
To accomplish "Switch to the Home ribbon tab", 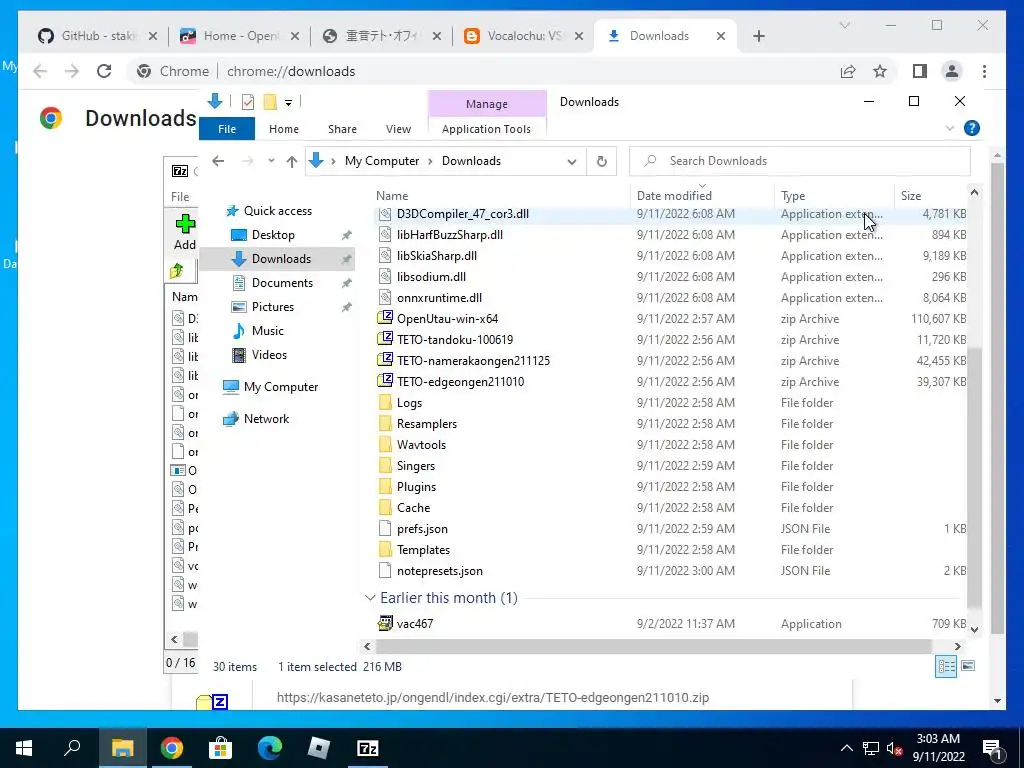I will point(283,129).
